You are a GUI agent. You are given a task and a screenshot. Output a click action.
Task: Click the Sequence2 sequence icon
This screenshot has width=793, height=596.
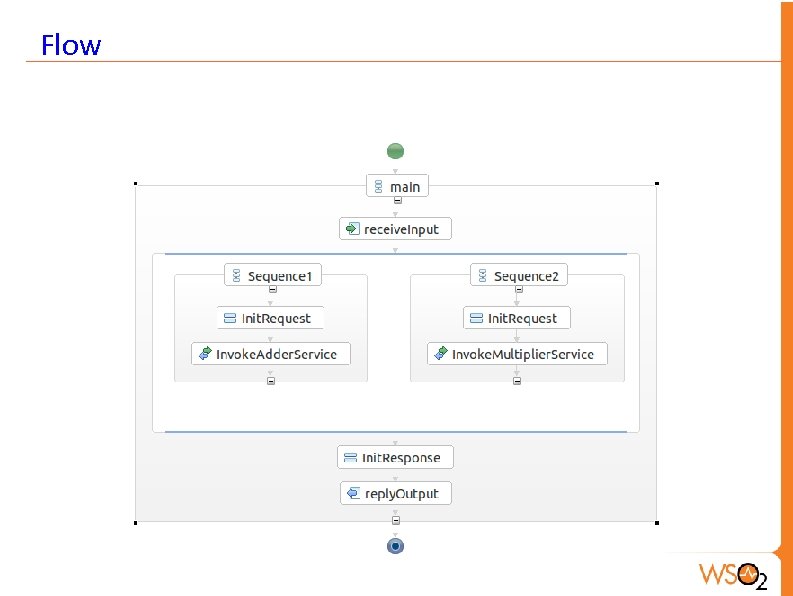pos(482,275)
